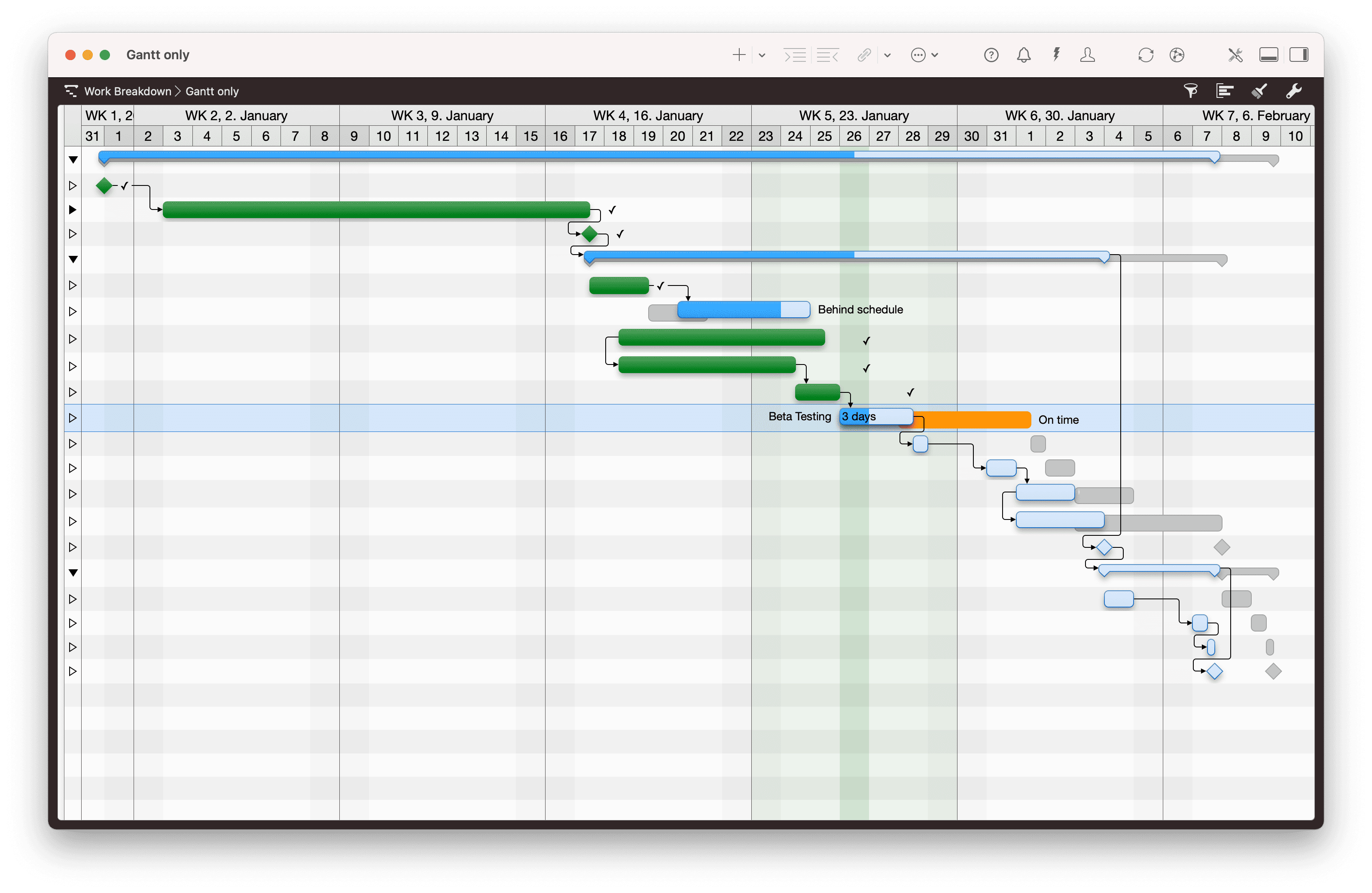Click the lightning catch-up icon in the toolbar
Image resolution: width=1372 pixels, height=893 pixels.
(x=1056, y=55)
